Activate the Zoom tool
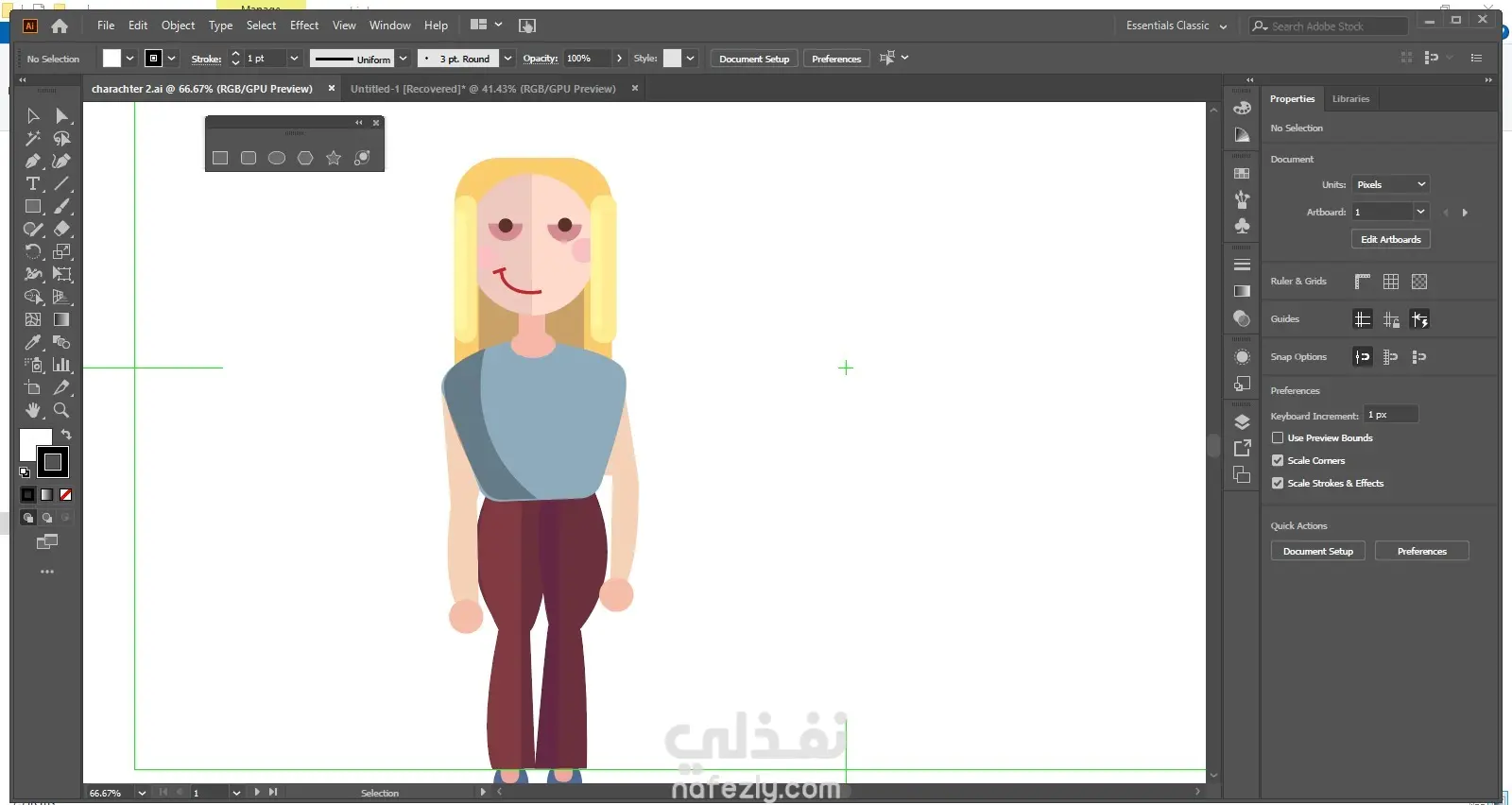1512x805 pixels. pos(61,411)
